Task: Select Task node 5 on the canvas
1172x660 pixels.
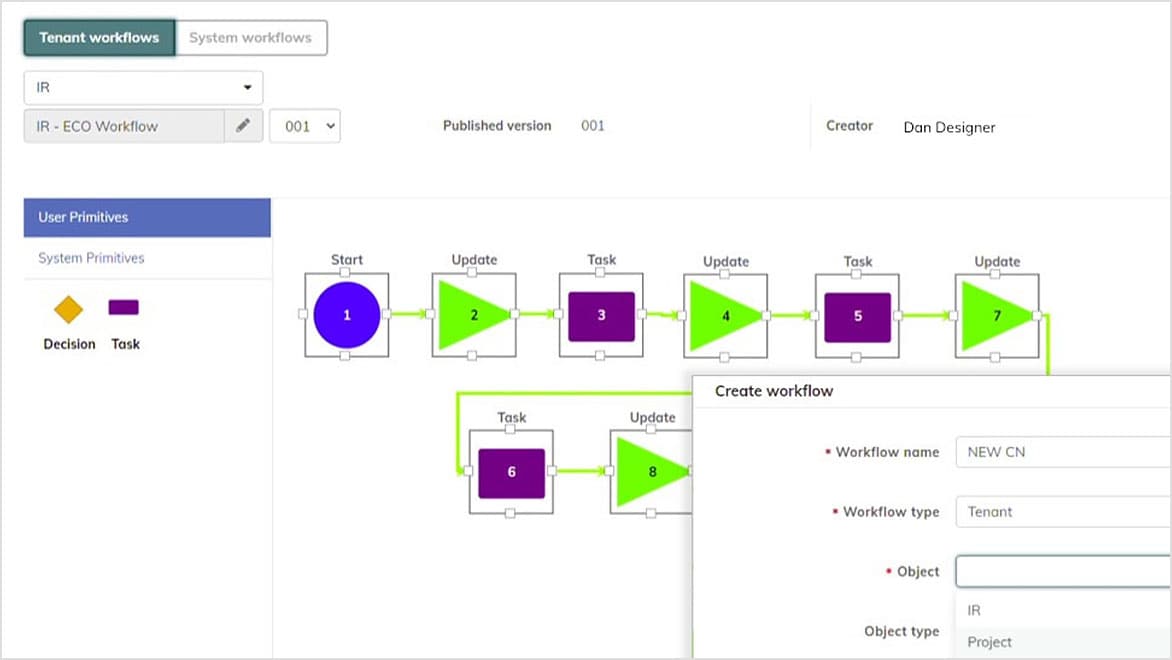Action: [857, 314]
